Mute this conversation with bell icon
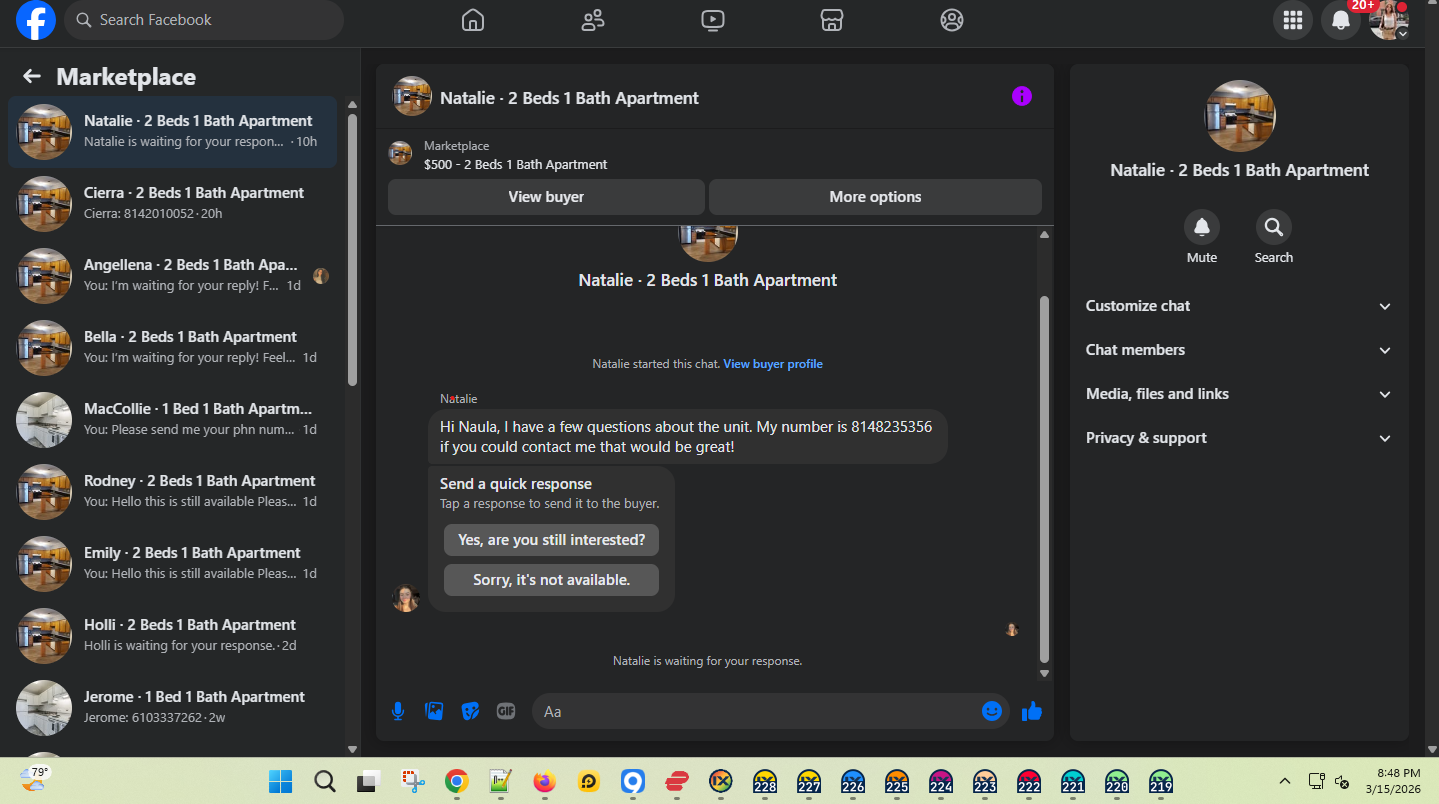 1202,227
